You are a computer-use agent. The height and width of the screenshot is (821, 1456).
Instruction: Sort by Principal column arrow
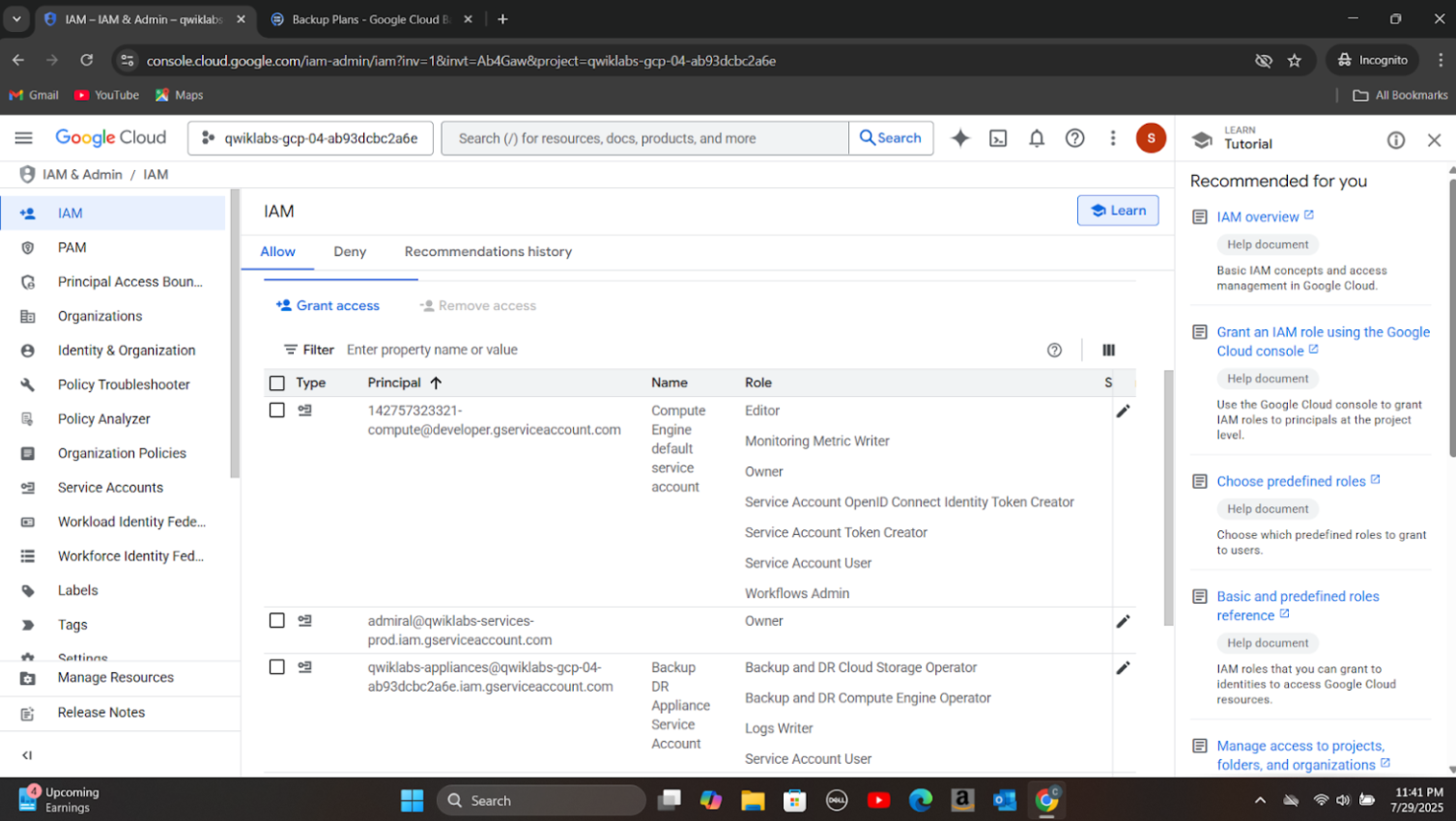[436, 383]
